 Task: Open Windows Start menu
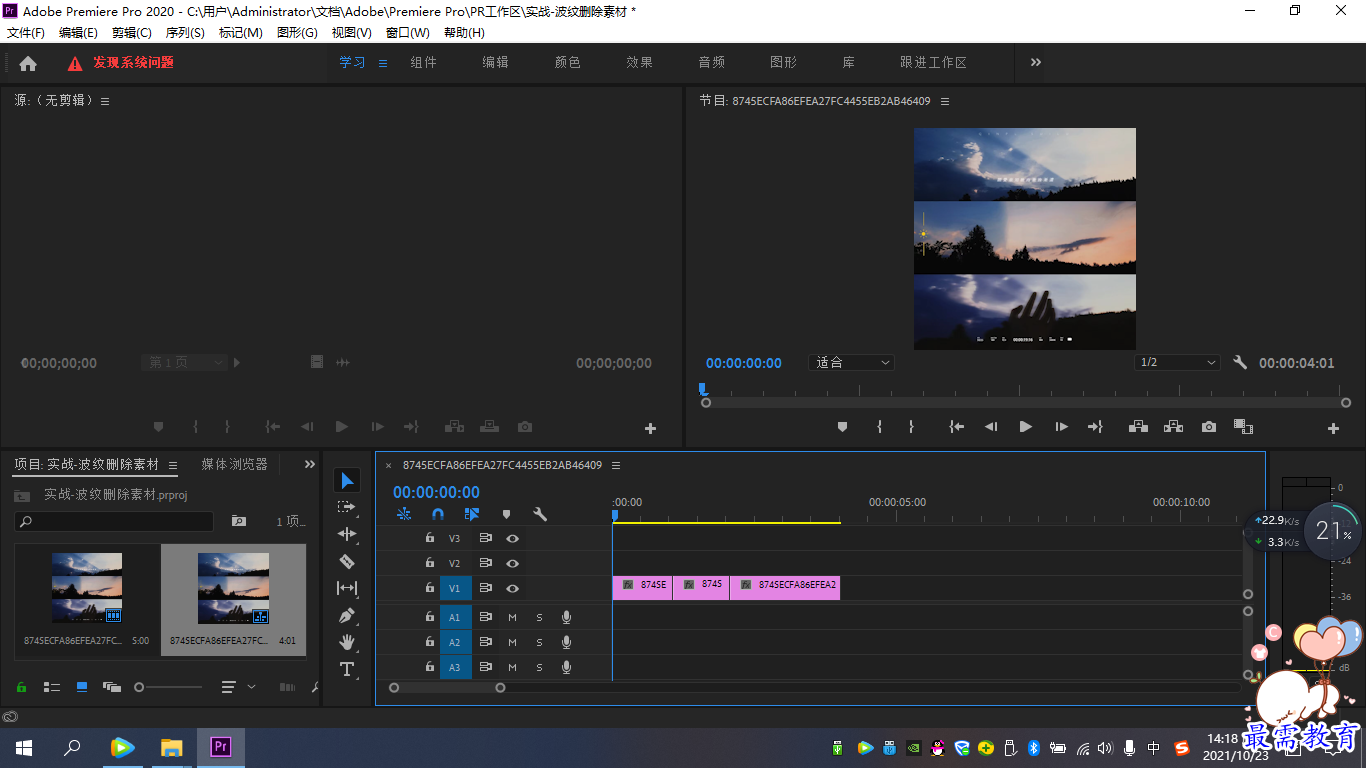pos(24,748)
